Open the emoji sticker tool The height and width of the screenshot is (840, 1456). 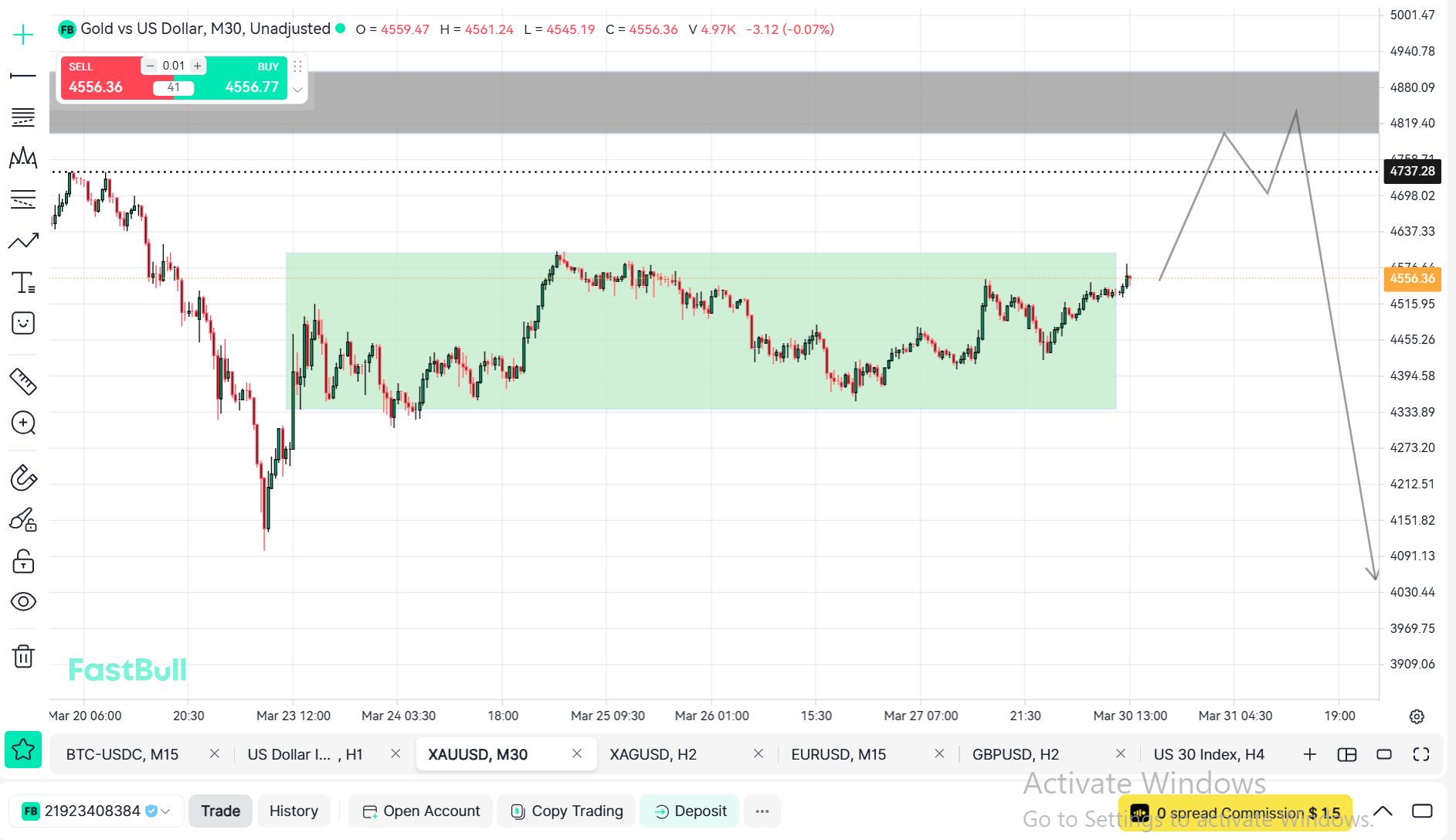tap(23, 323)
